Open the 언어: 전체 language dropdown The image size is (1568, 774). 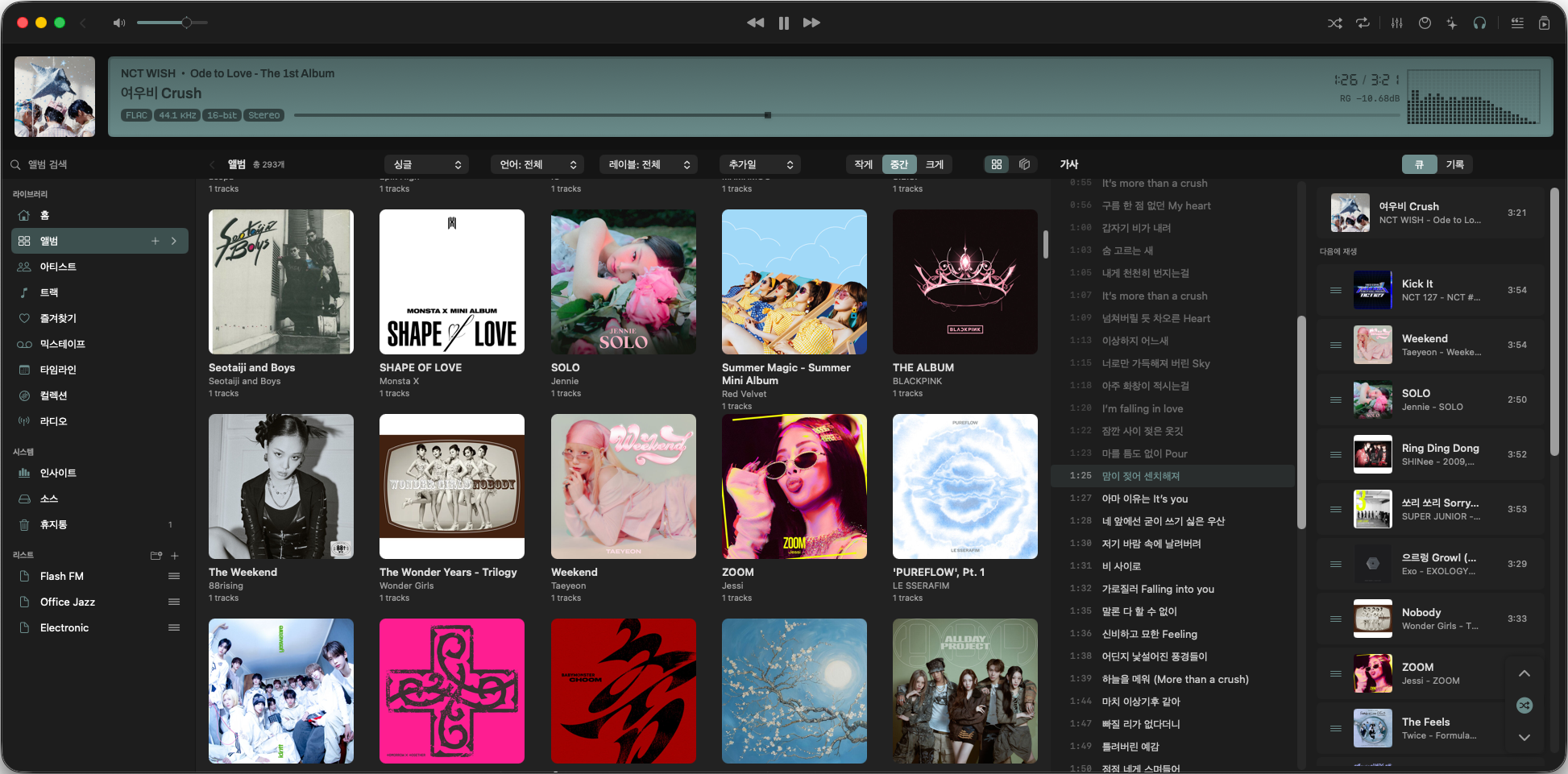(537, 164)
